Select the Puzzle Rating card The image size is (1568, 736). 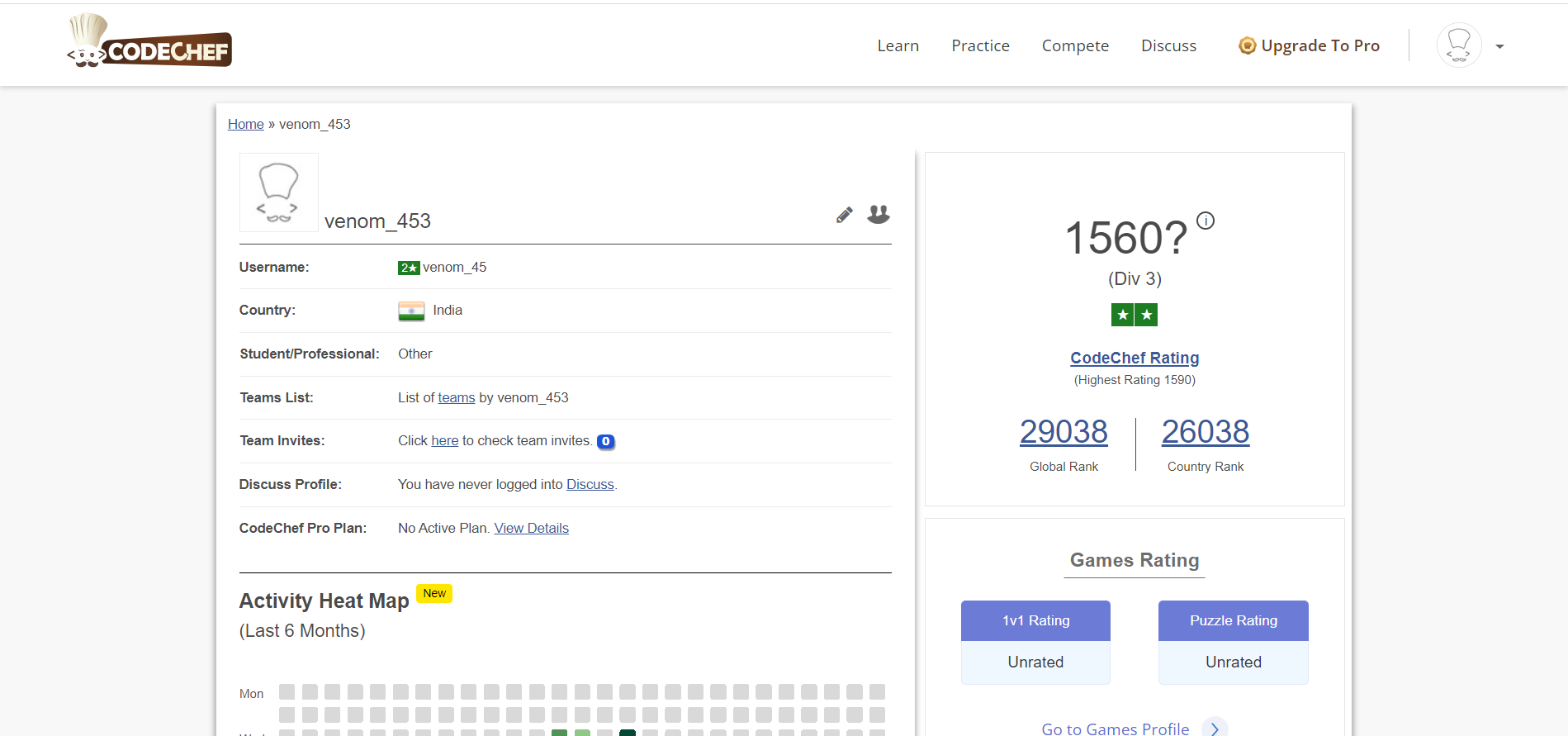click(x=1234, y=642)
